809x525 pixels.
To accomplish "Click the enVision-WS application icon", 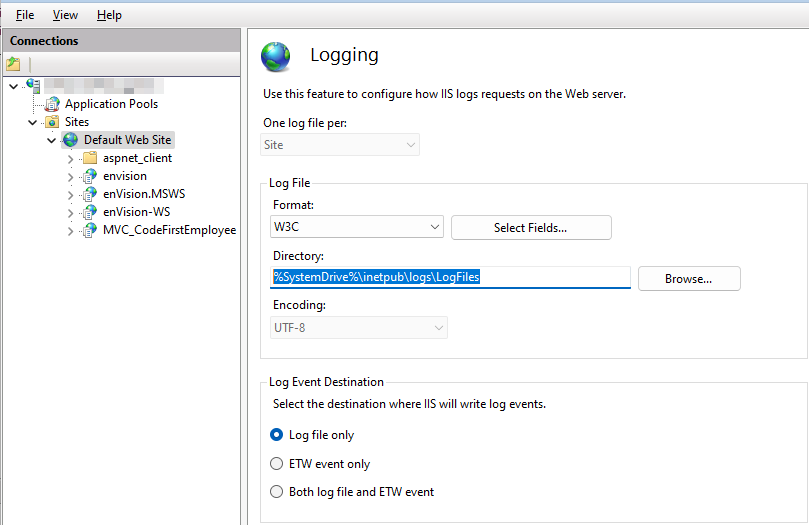I will point(90,212).
